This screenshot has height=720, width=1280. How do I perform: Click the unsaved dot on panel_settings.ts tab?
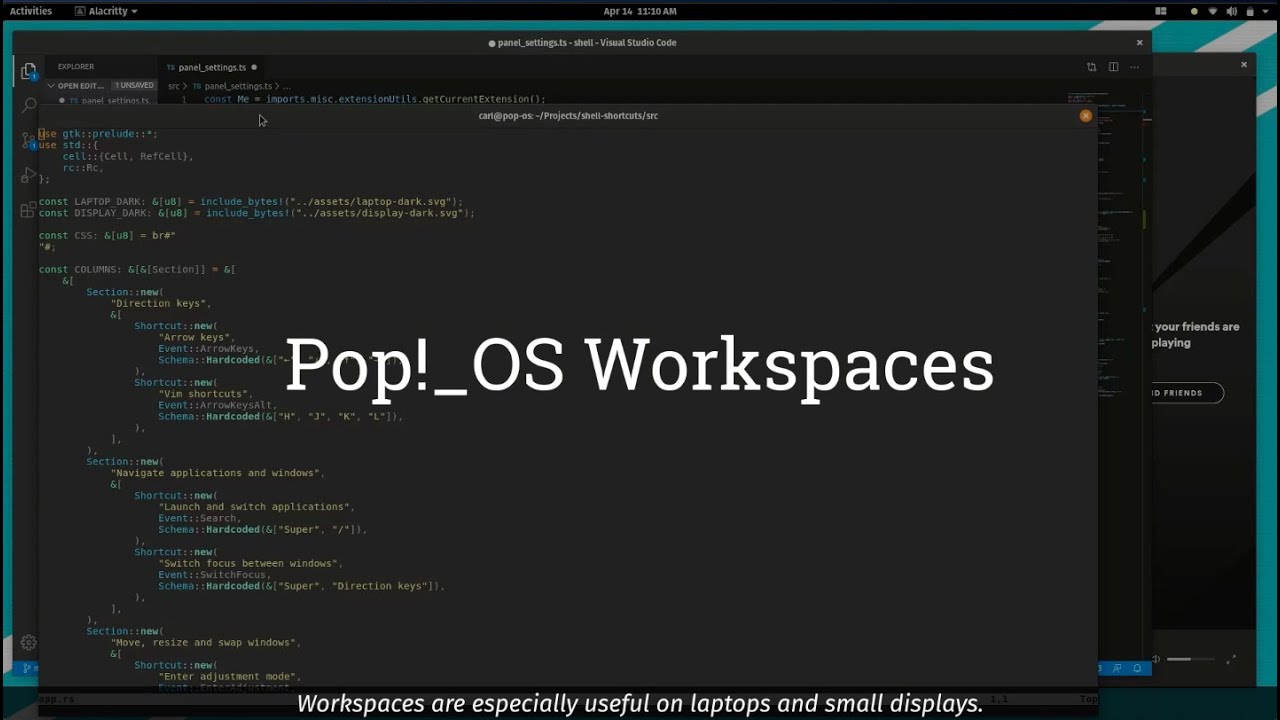point(254,67)
